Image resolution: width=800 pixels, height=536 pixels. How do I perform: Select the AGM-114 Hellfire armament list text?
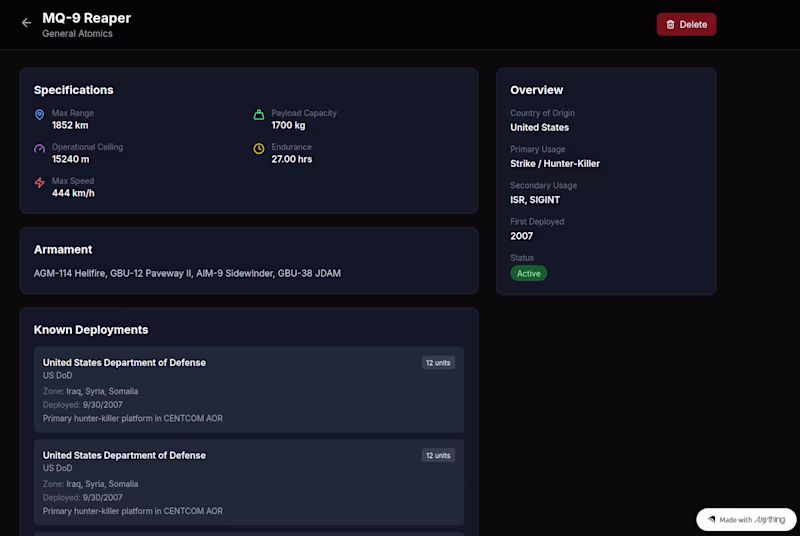[187, 273]
